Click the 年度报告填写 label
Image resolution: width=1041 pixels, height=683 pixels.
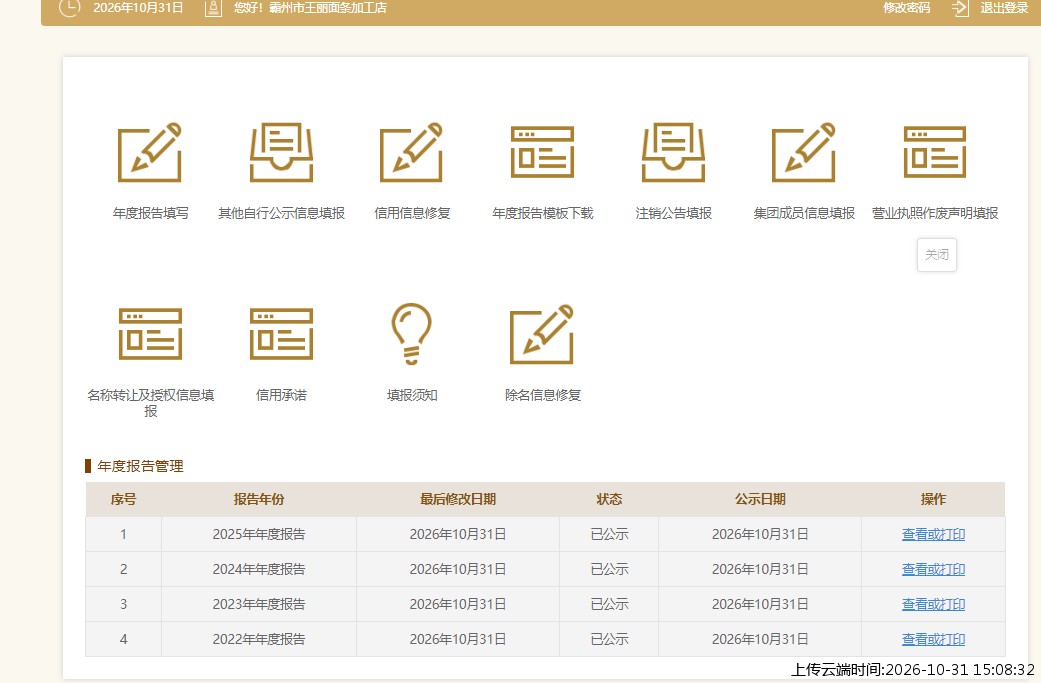pos(151,213)
